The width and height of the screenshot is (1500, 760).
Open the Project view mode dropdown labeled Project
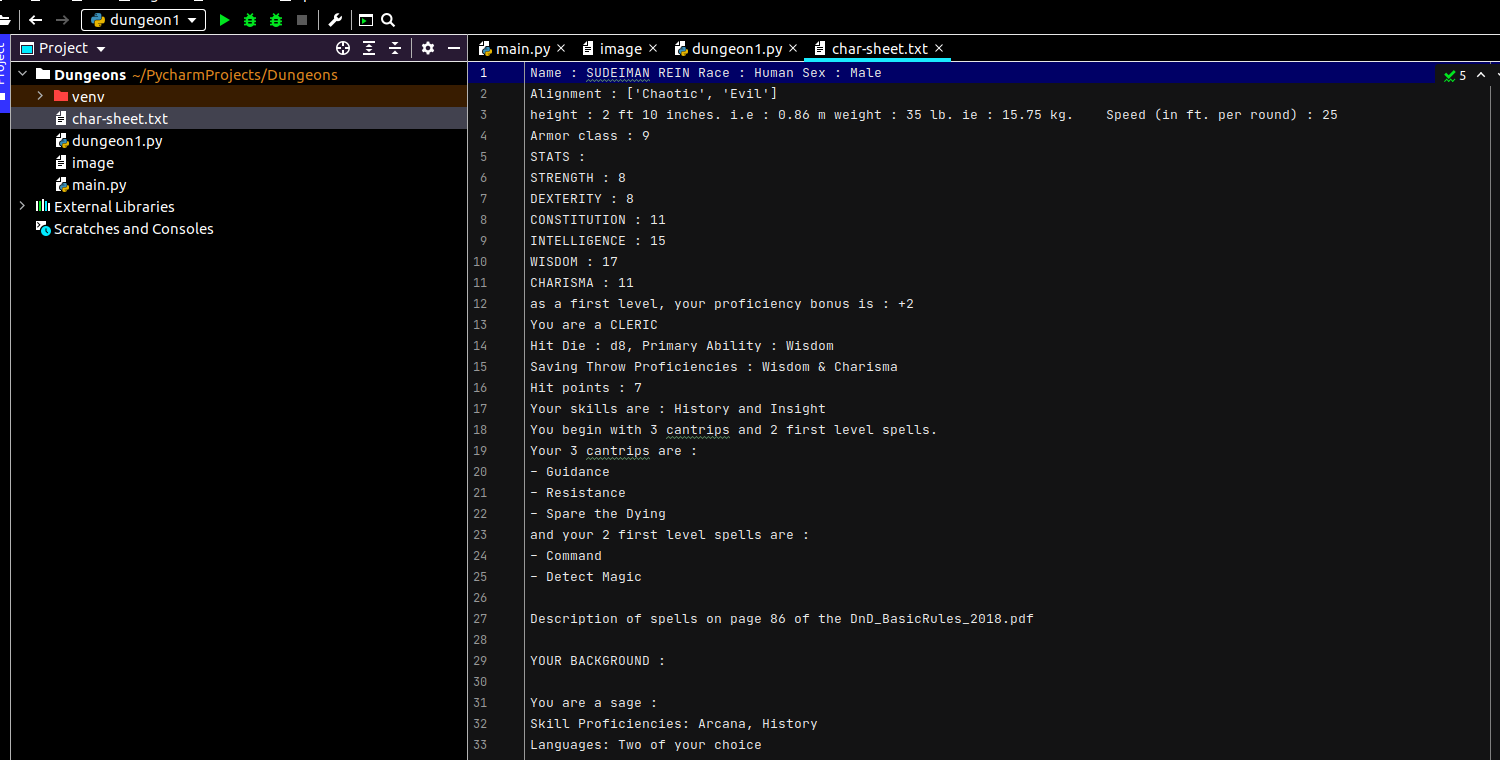point(63,48)
